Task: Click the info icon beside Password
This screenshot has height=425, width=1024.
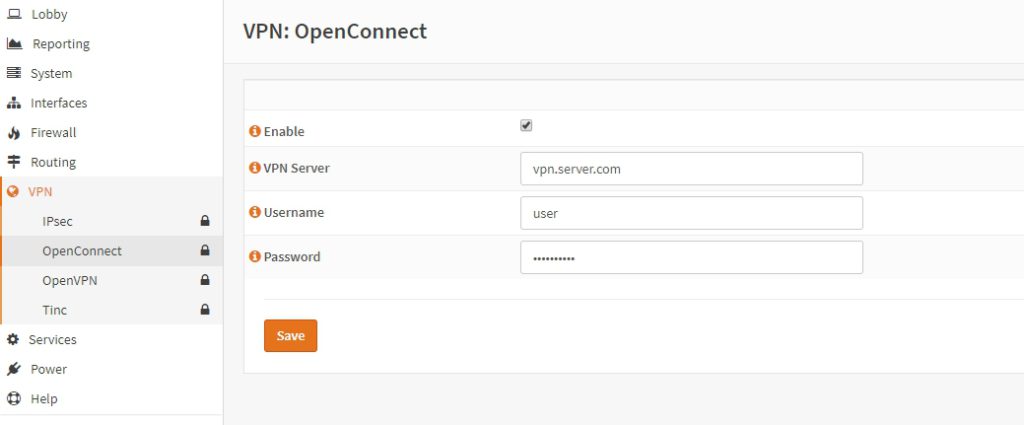Action: click(255, 257)
